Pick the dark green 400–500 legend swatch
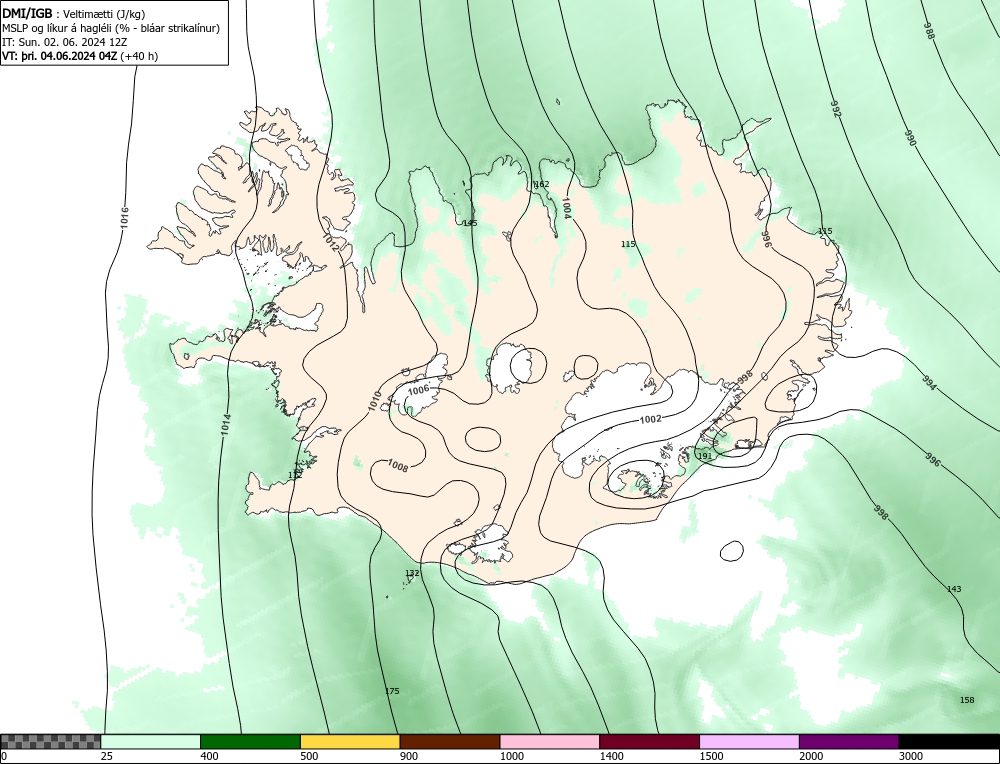 250,741
